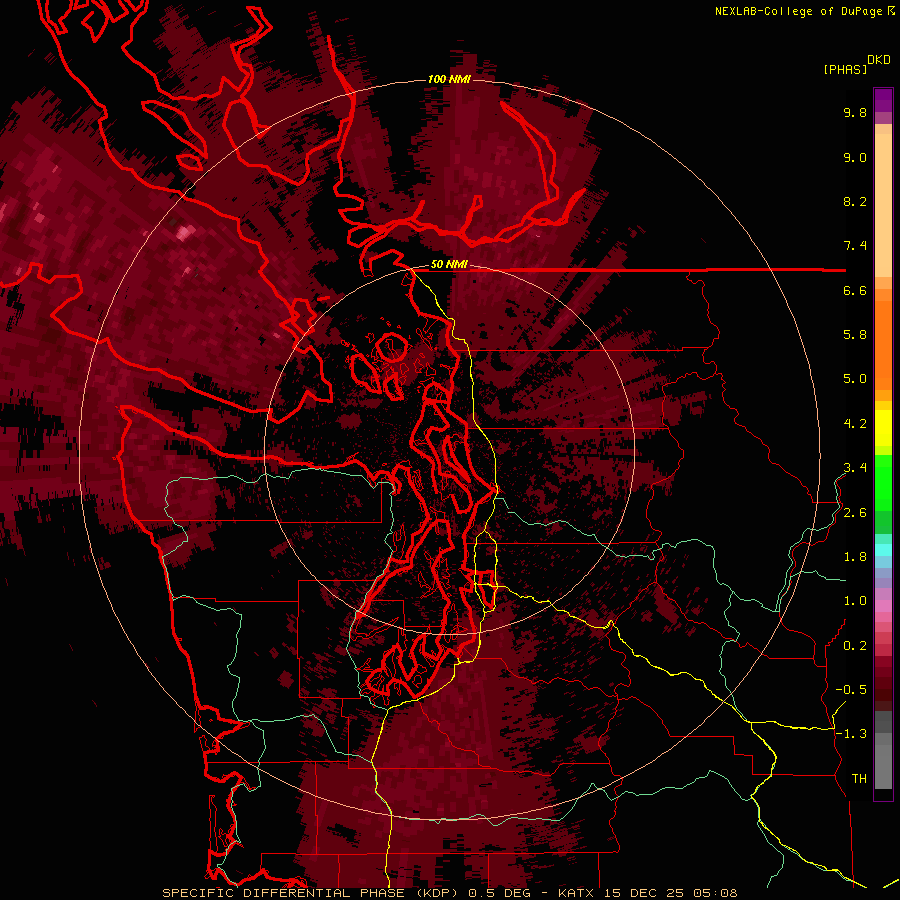Click the 7.4 legend value
Screen dimensions: 900x900
855,246
